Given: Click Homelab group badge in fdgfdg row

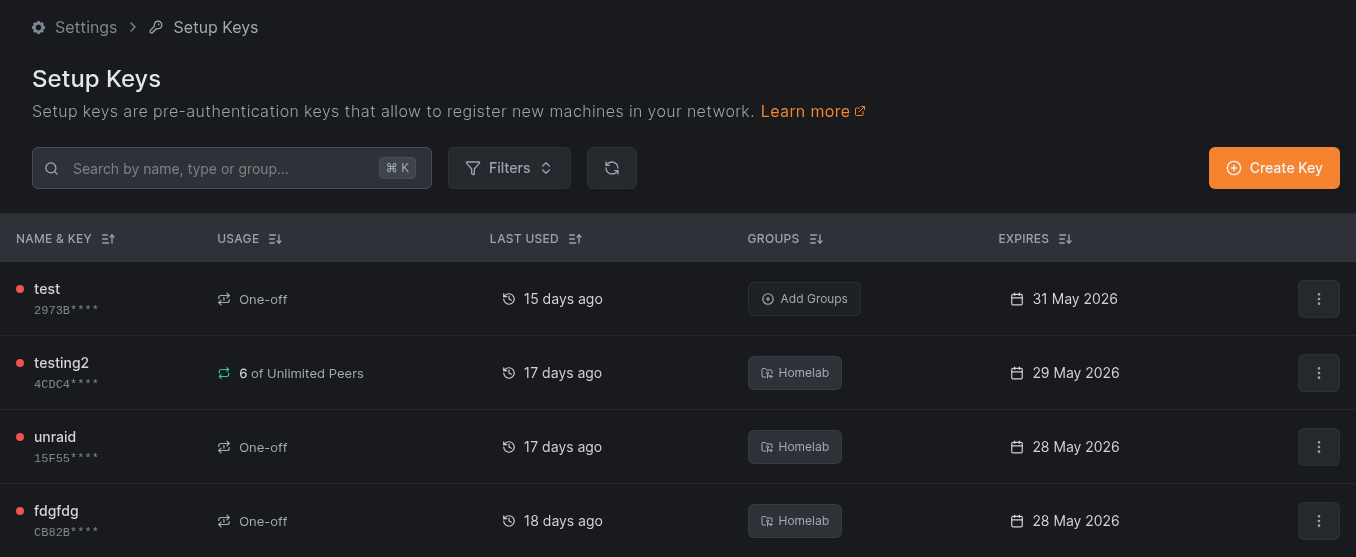Looking at the screenshot, I should click(795, 521).
